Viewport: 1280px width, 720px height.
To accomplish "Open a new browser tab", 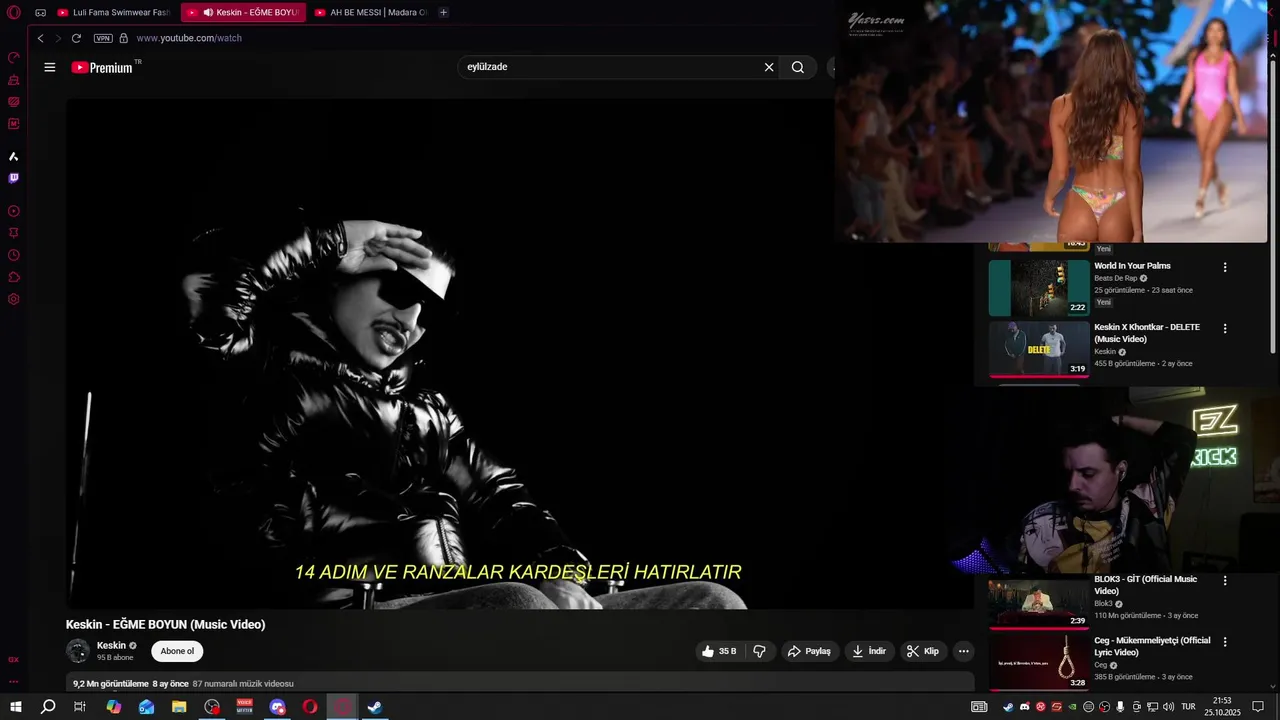I will coord(443,13).
